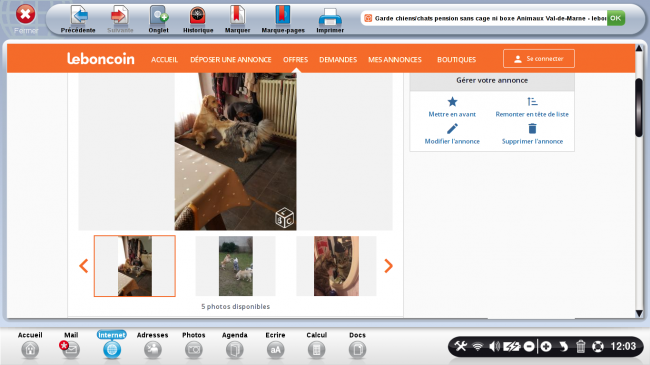The height and width of the screenshot is (365, 650).
Task: Open the Adresses contacts app
Action: (153, 345)
